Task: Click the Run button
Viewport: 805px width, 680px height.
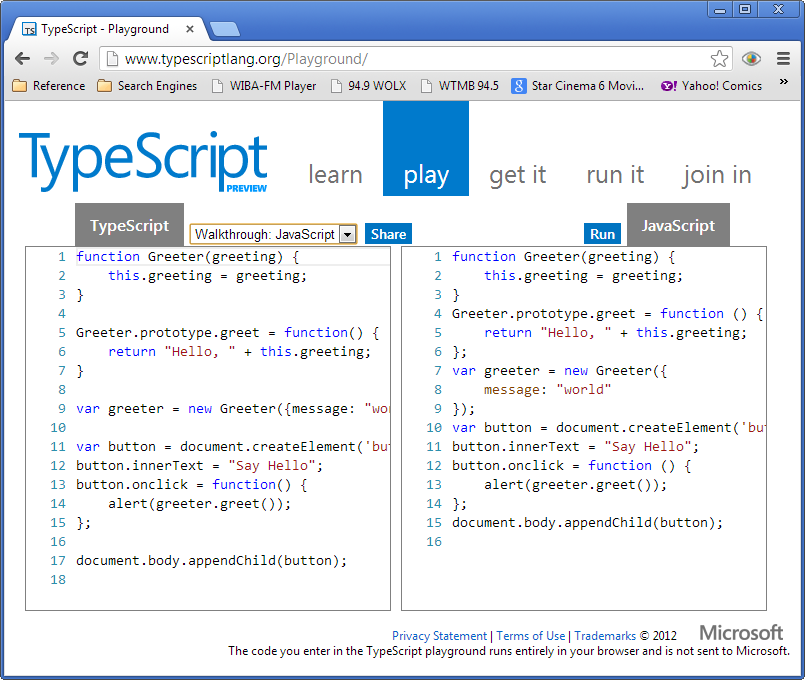Action: (x=602, y=234)
